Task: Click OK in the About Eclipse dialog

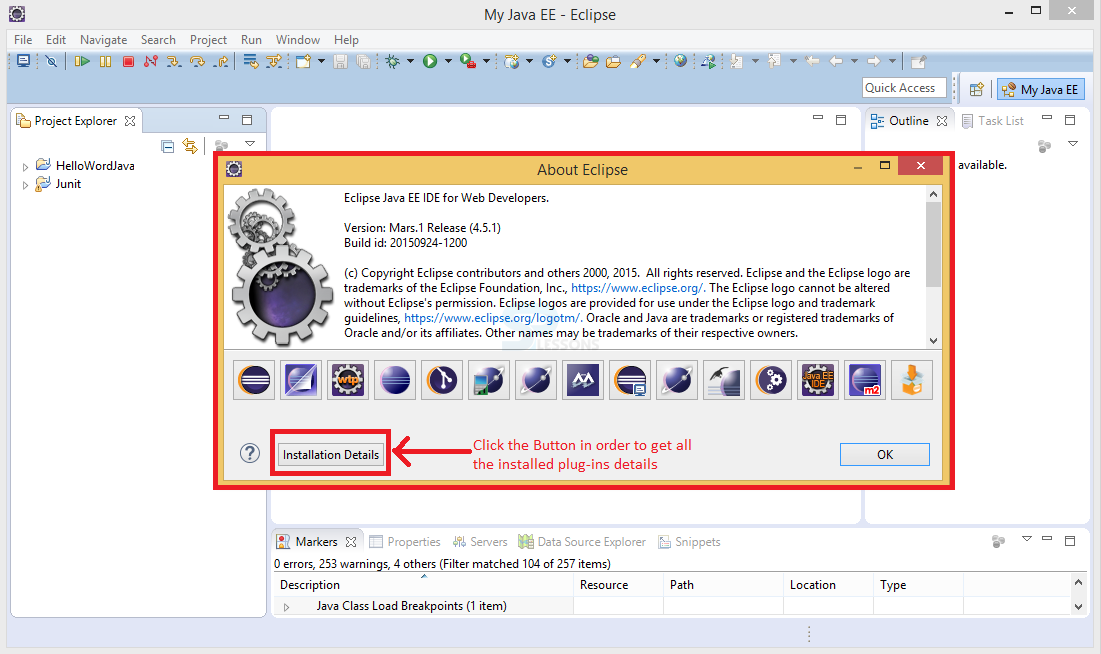Action: tap(885, 454)
